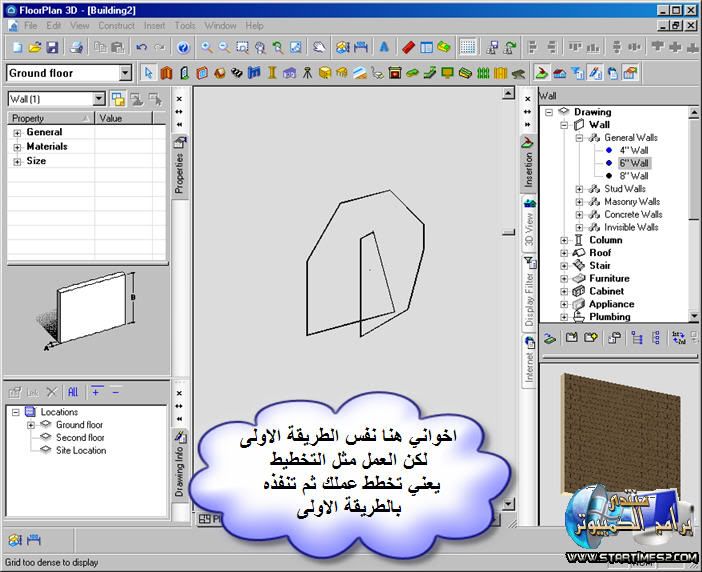Close the Properties panel with its X button
This screenshot has width=702, height=572.
point(179,99)
